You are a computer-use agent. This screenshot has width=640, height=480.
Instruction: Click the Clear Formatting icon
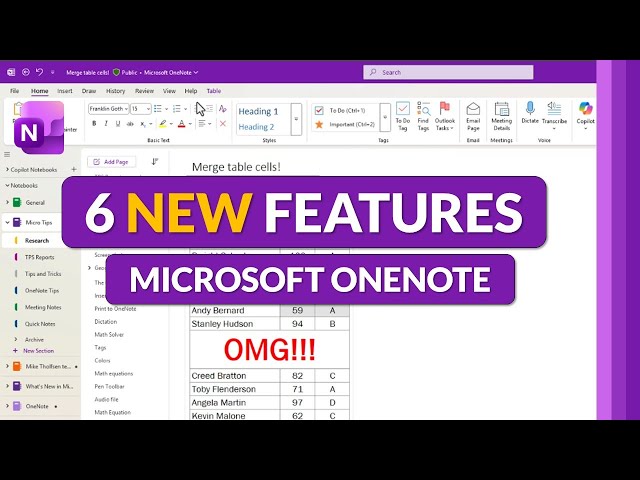pos(222,109)
